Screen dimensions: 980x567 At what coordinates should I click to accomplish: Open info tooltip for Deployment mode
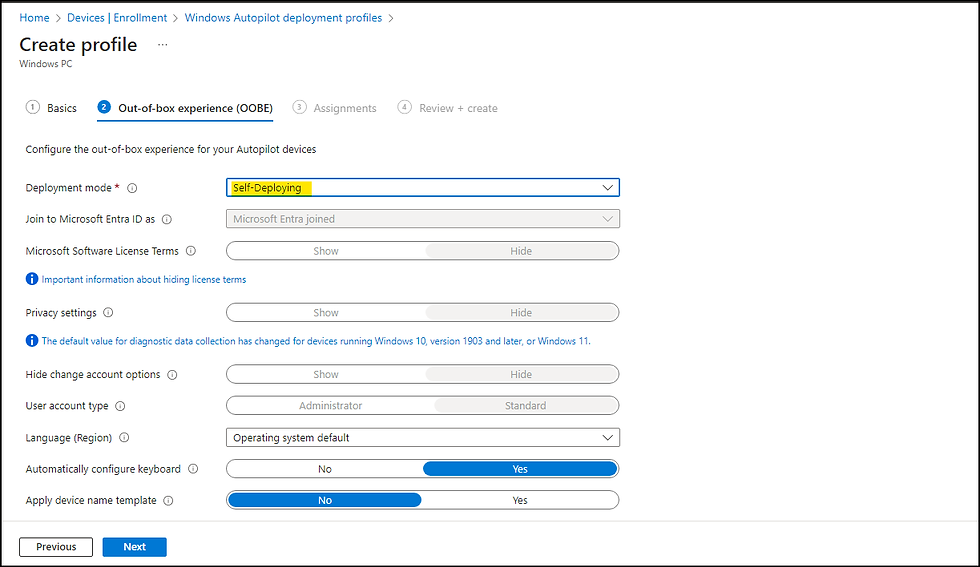(x=132, y=188)
